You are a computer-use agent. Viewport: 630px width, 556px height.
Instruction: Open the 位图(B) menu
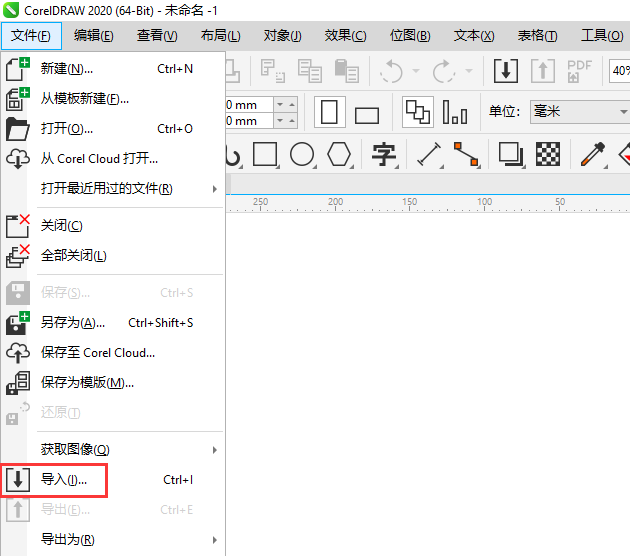pos(410,36)
